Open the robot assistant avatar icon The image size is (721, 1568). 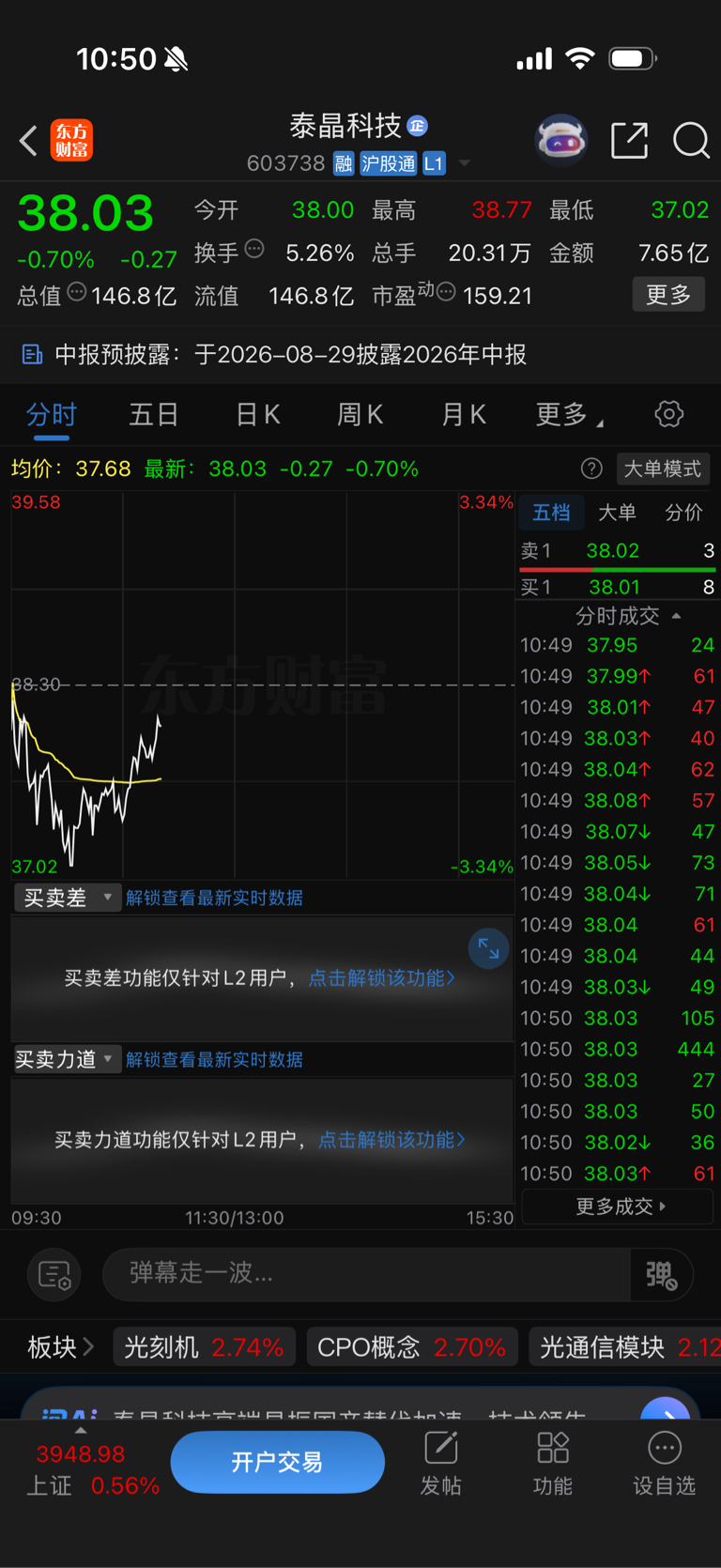(560, 141)
